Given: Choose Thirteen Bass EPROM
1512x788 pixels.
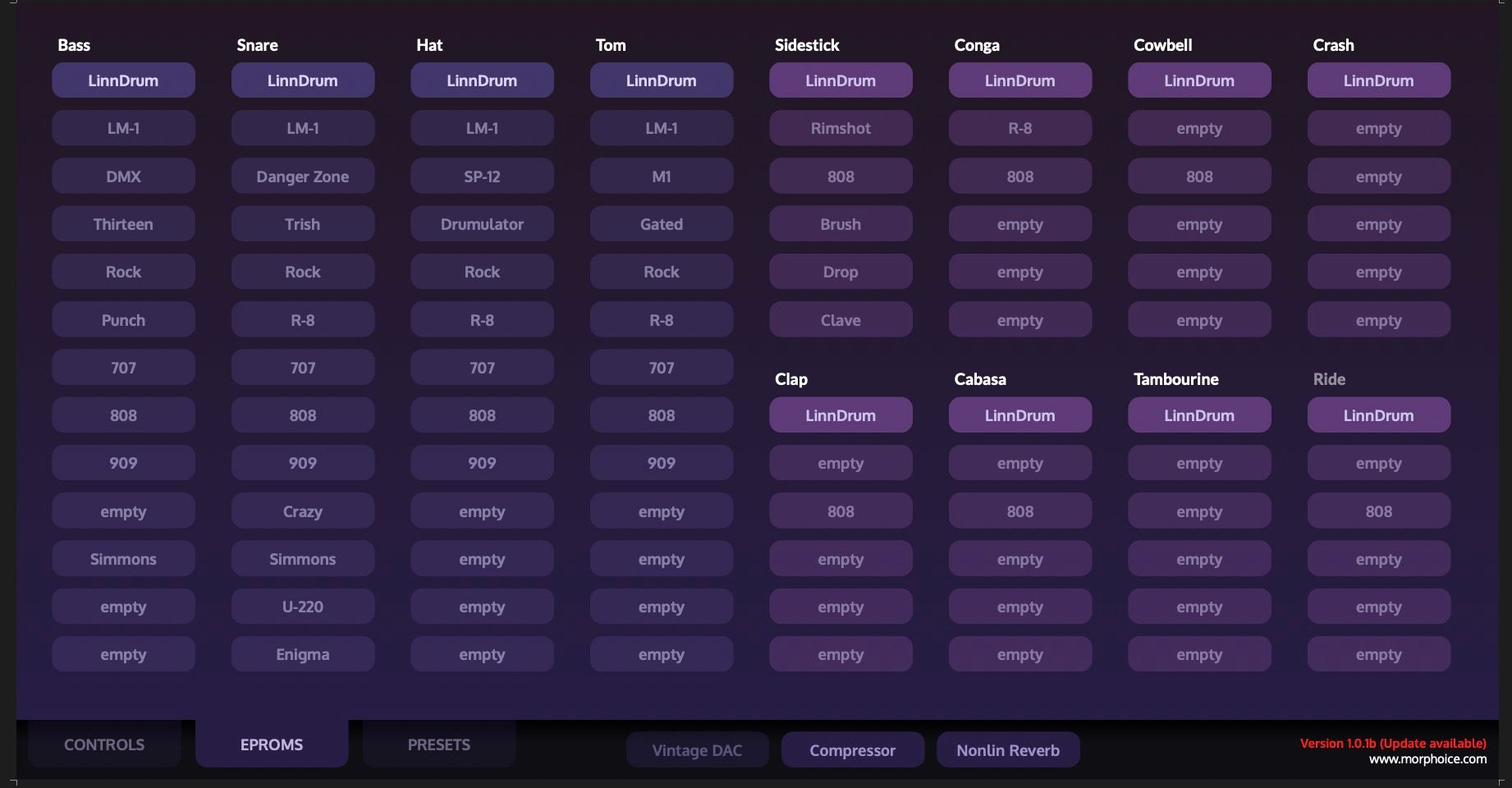Looking at the screenshot, I should 123,224.
